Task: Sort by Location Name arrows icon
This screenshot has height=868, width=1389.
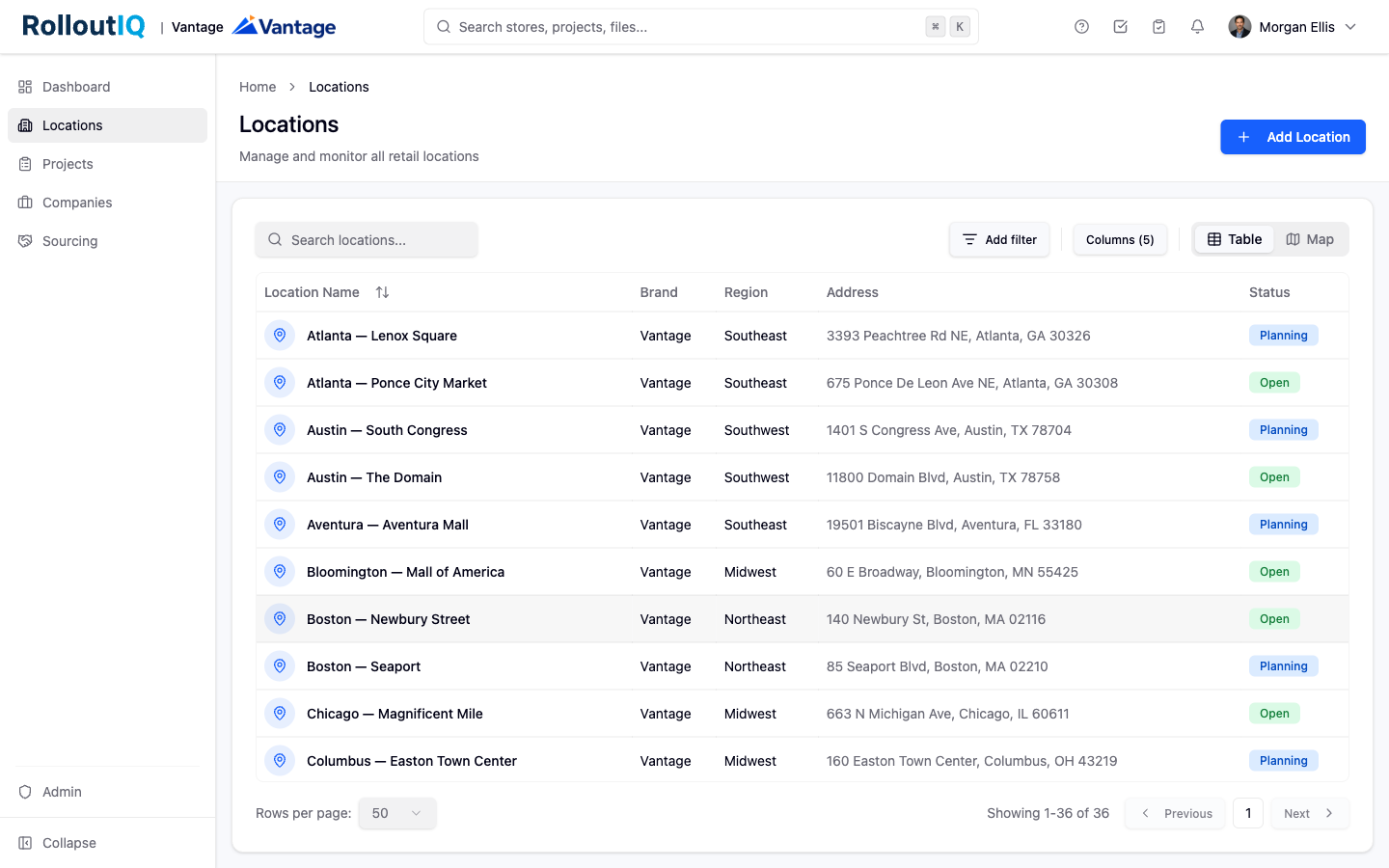Action: tap(382, 292)
